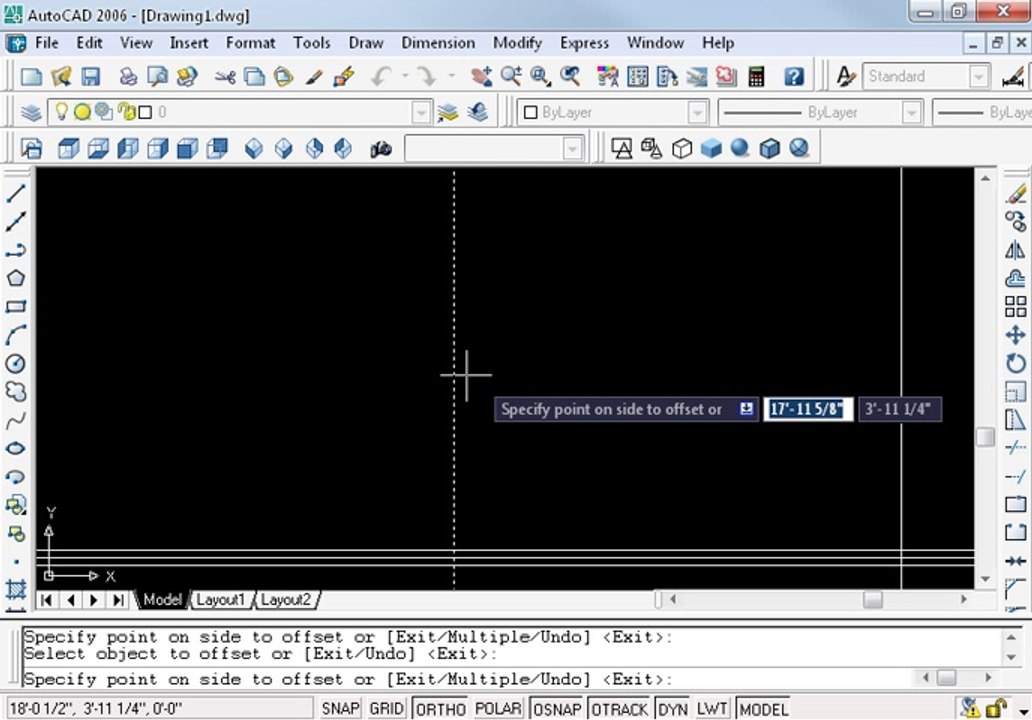The image size is (1032, 720).
Task: Select the Hatch tool at the bottom of the Draw toolbar
Action: (16, 589)
